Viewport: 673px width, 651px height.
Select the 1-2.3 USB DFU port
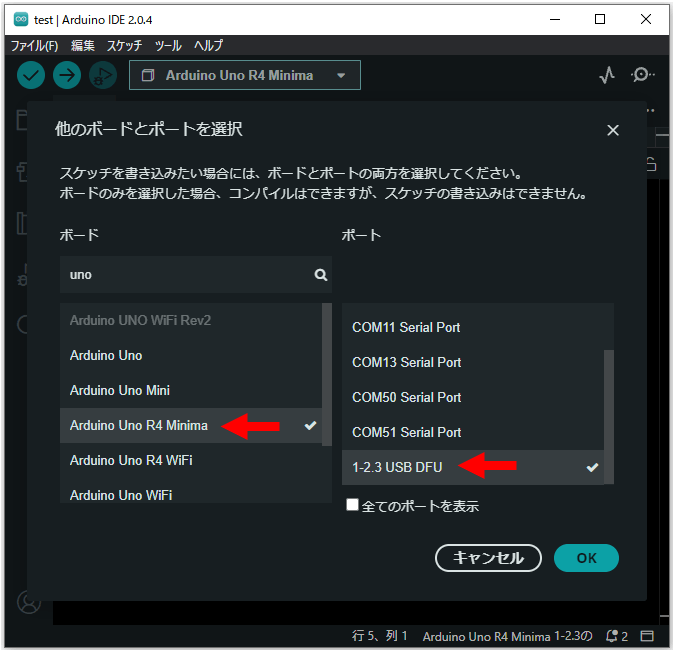point(473,467)
